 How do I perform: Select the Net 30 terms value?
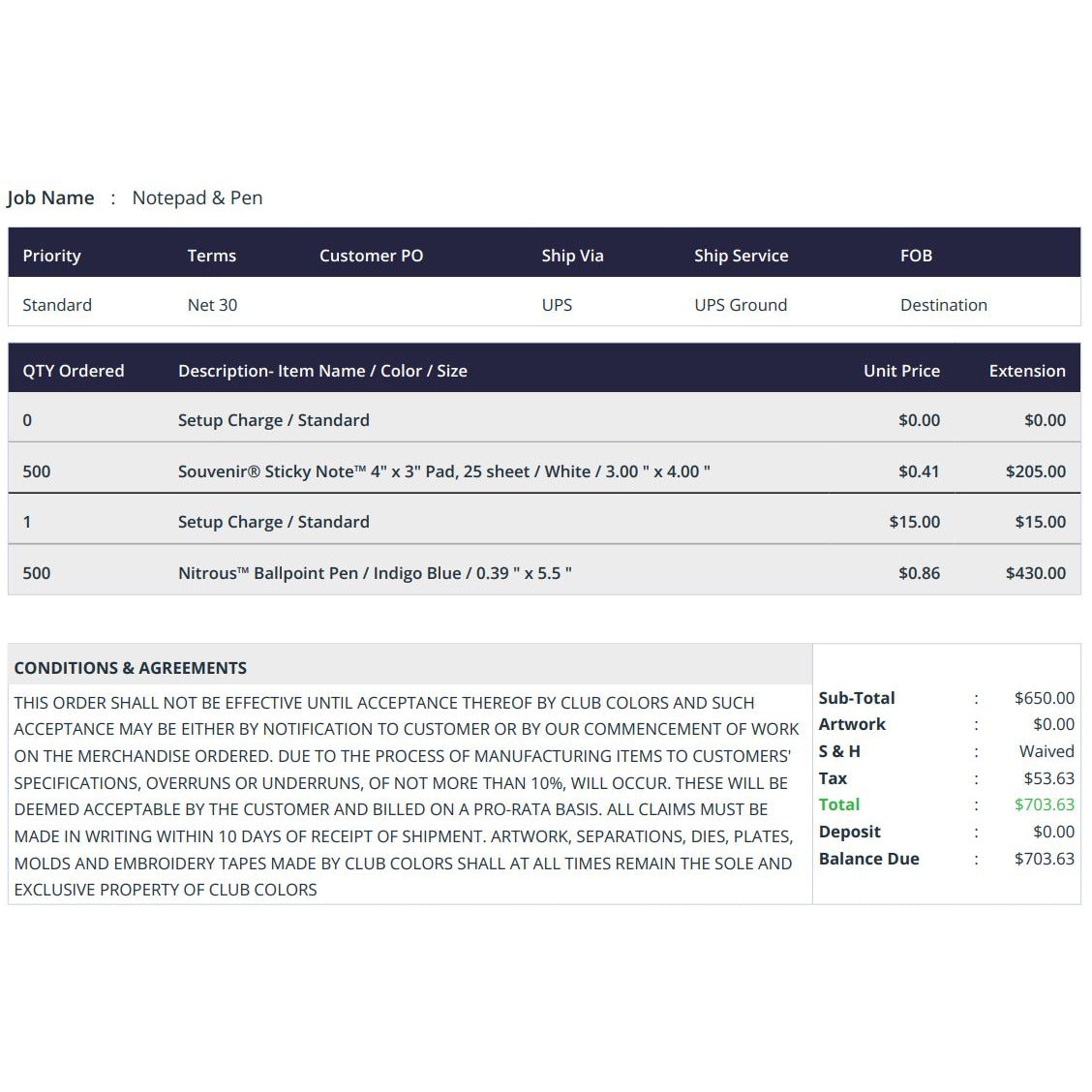212,305
